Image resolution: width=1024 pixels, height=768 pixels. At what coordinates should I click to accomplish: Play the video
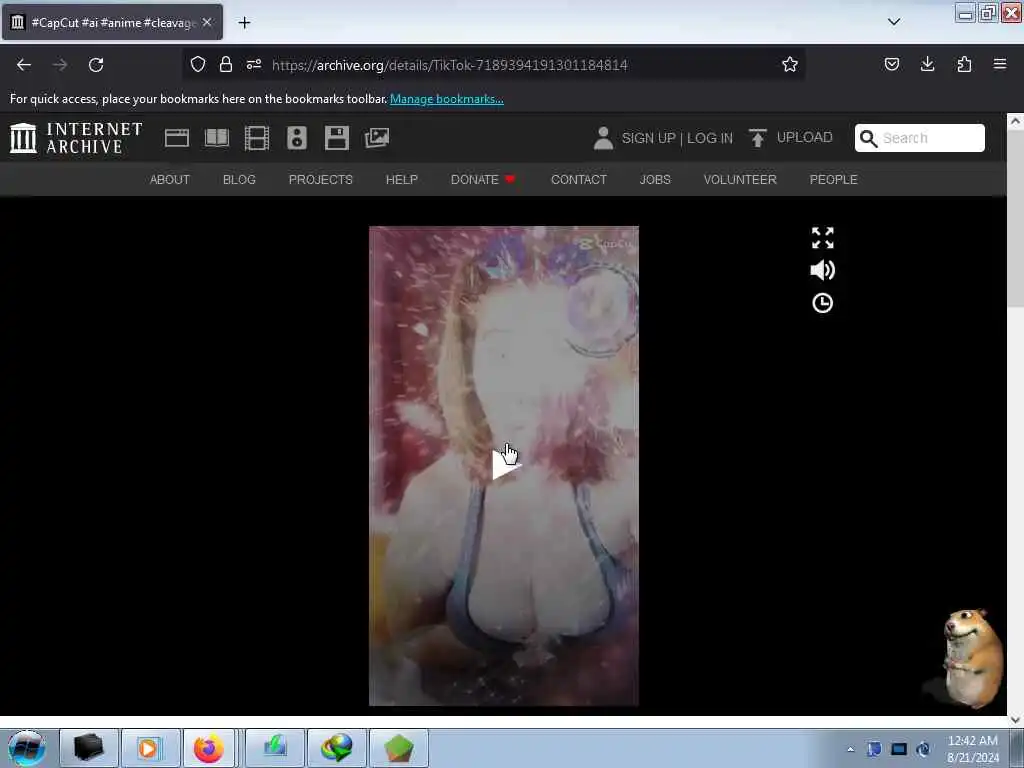(x=506, y=464)
